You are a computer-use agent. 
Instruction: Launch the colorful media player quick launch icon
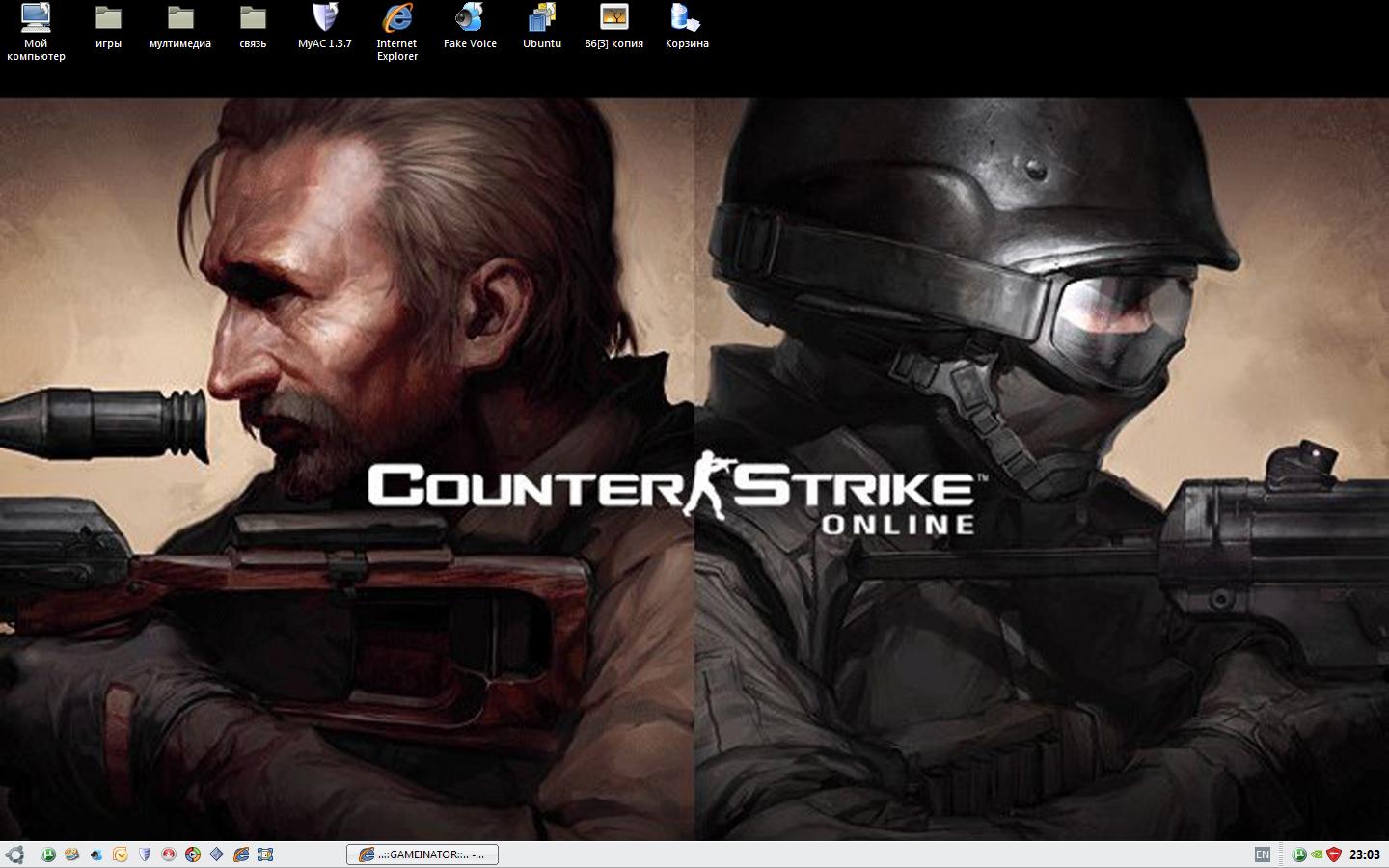(x=193, y=854)
